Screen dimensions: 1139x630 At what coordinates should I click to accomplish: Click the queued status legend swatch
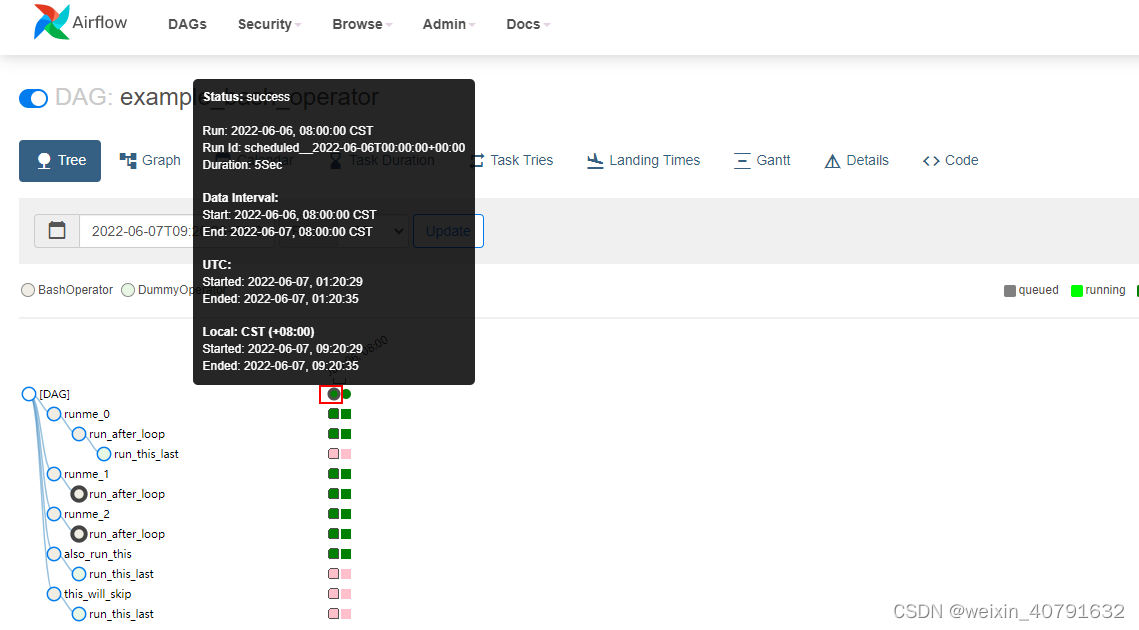click(1010, 291)
